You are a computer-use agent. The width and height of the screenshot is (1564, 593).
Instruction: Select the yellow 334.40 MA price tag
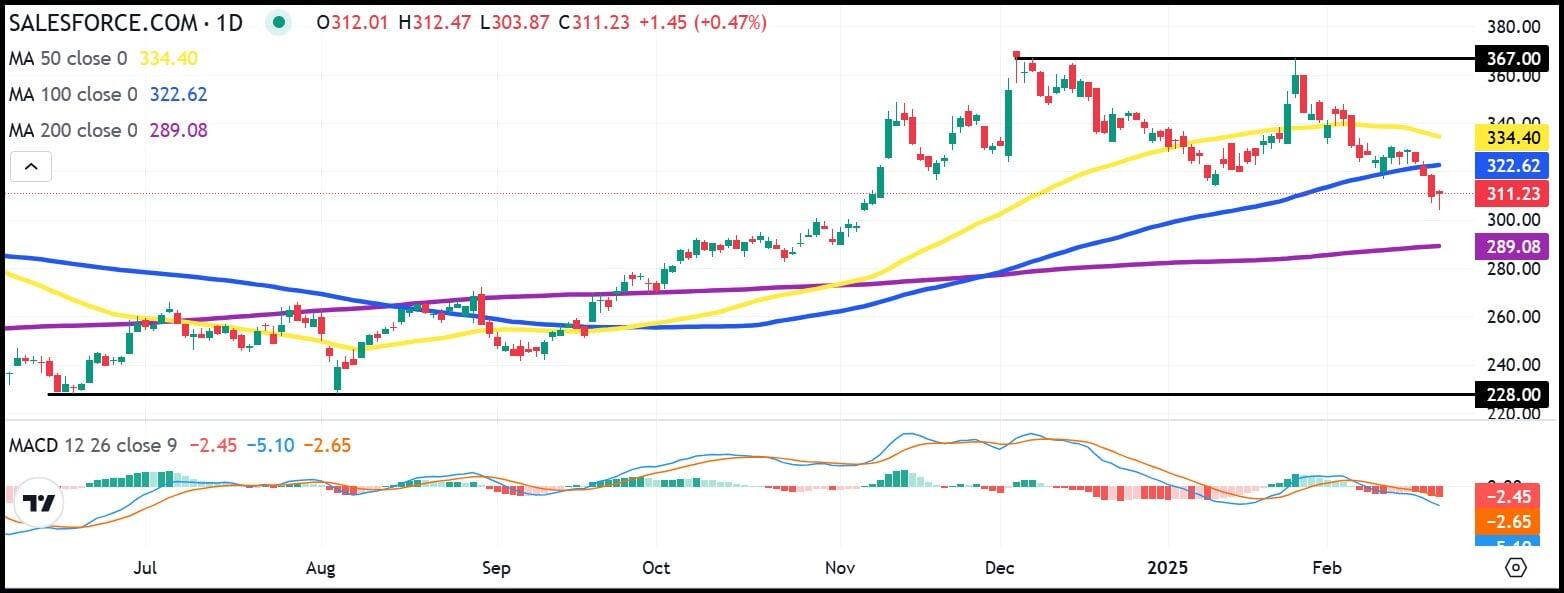point(1512,138)
